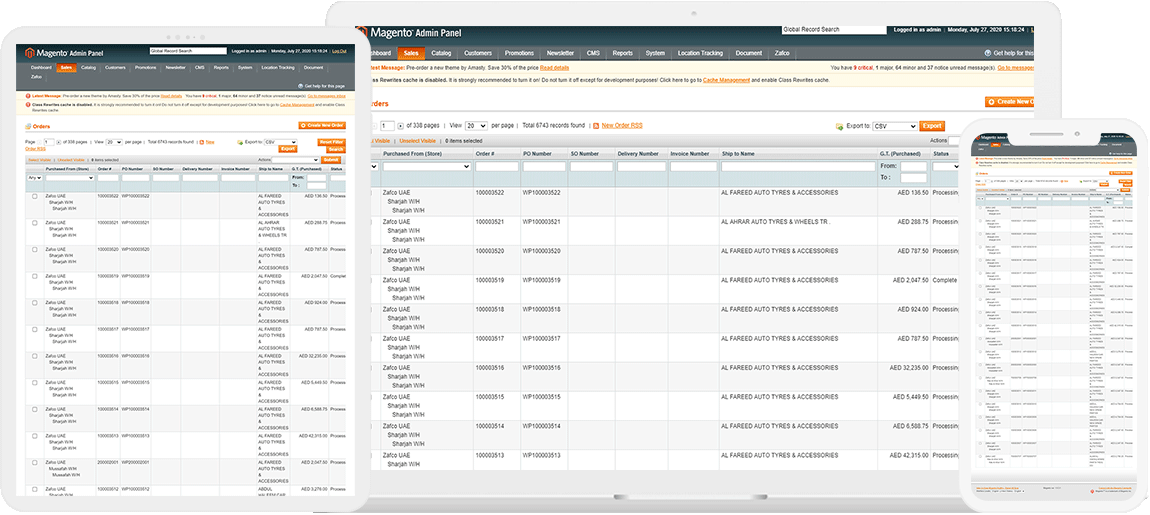Tick the checkbox for order 100003515 on tablet
The width and height of the screenshot is (1150, 515).
pyautogui.click(x=34, y=383)
